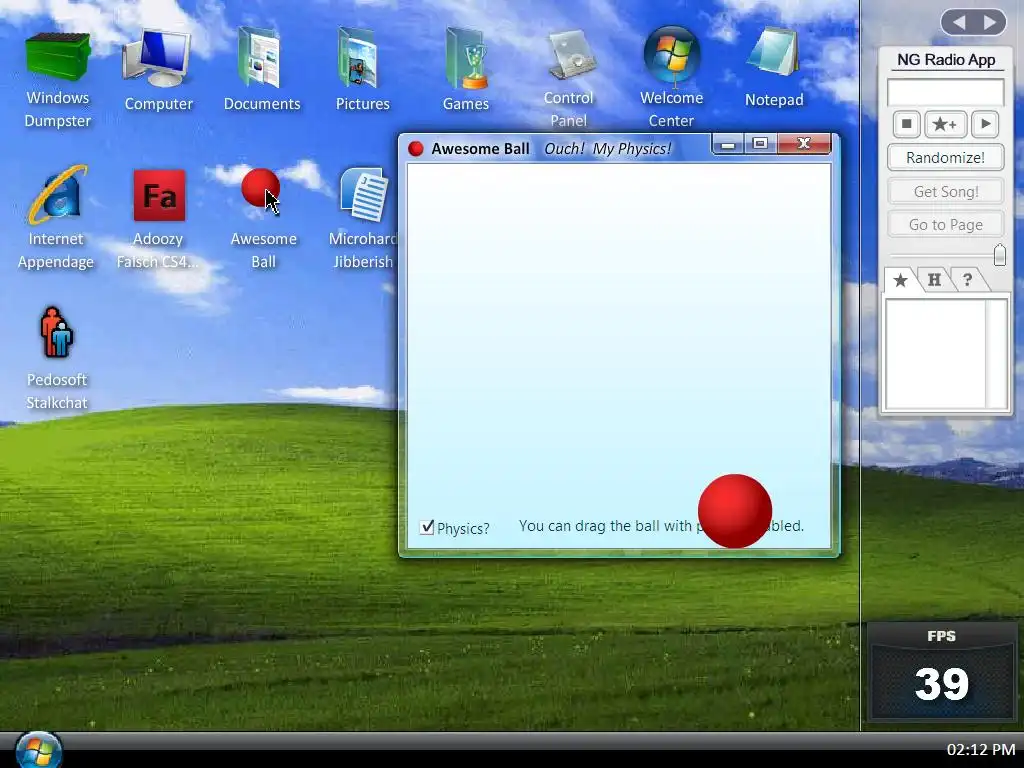
Task: Click the NG Radio list scrollbar
Action: point(996,355)
